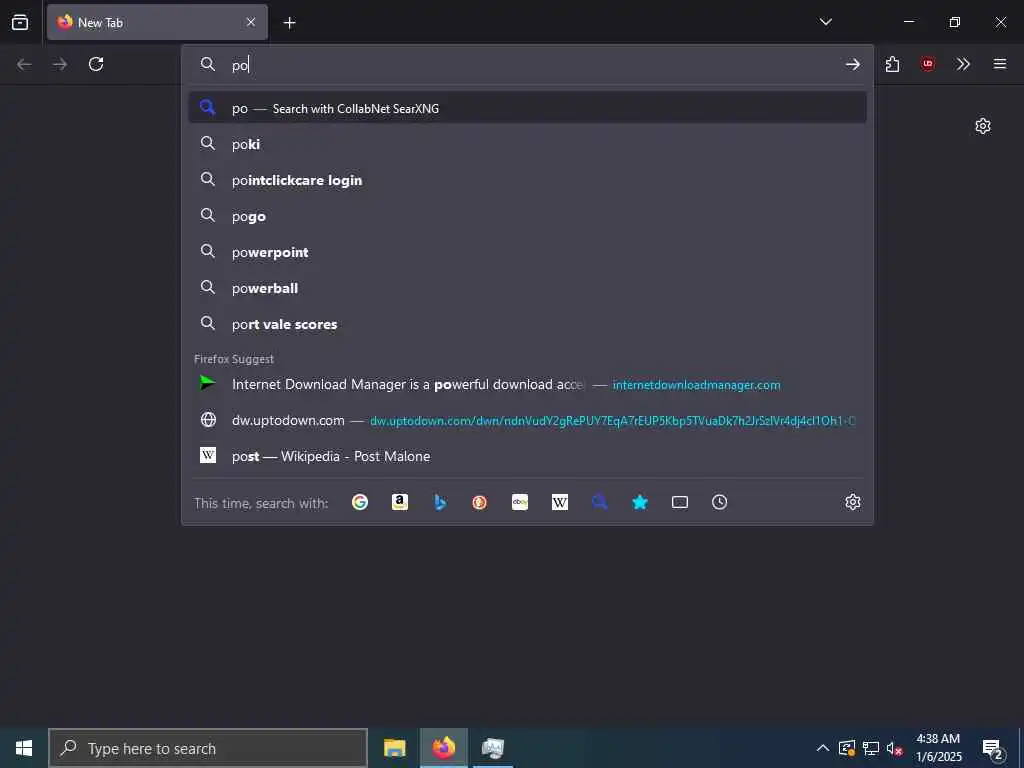
Task: Show more tools overflow chevrons
Action: [x=963, y=64]
